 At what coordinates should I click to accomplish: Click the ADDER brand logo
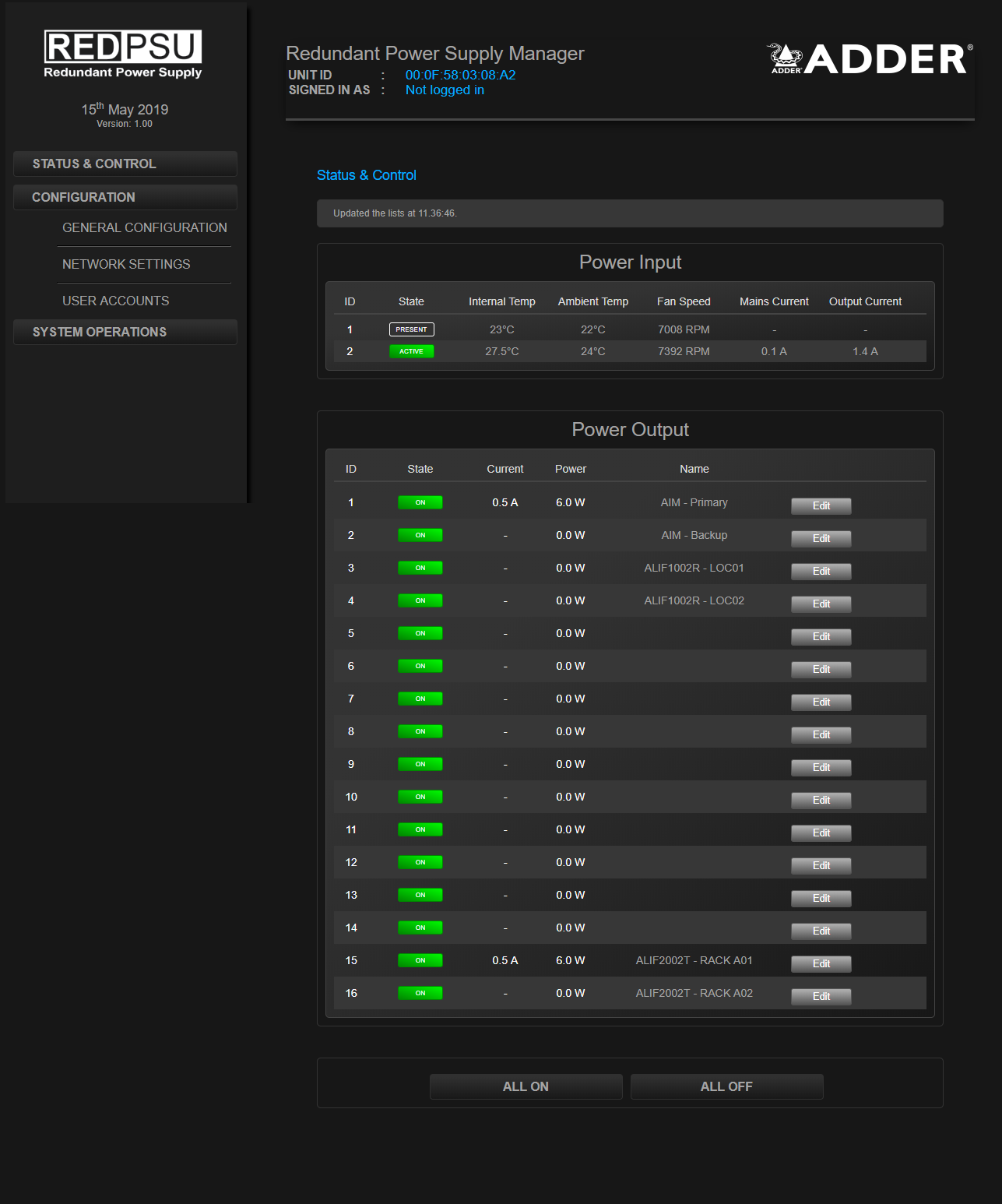tap(870, 59)
